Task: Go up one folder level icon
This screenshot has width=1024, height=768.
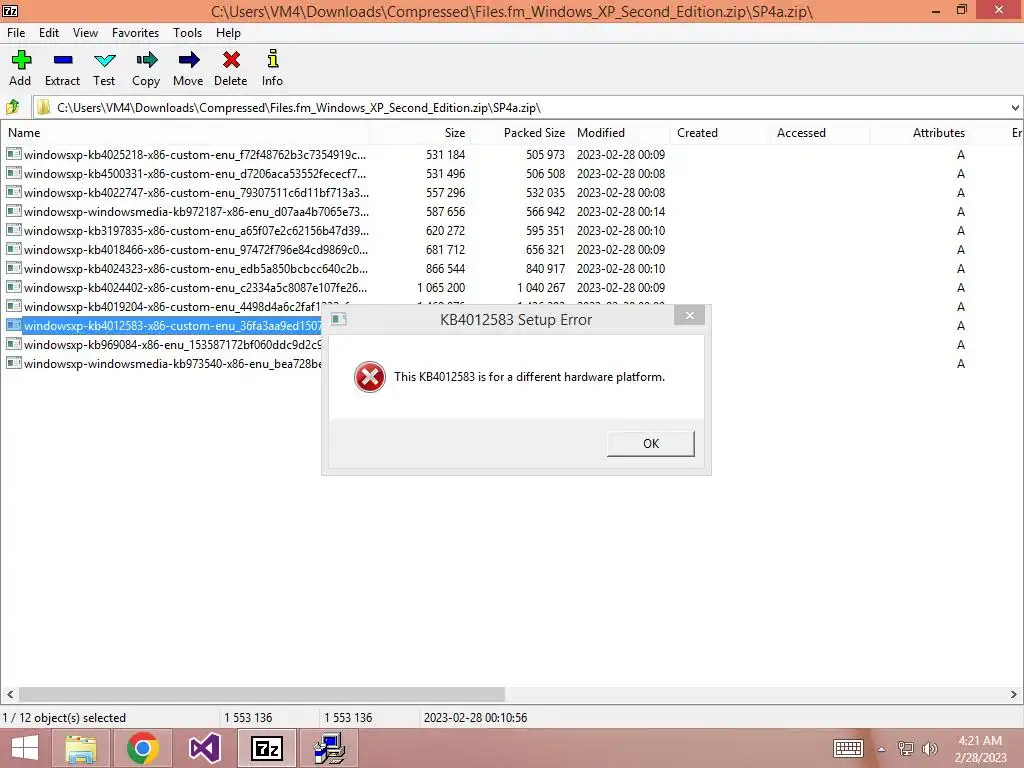Action: (x=13, y=107)
